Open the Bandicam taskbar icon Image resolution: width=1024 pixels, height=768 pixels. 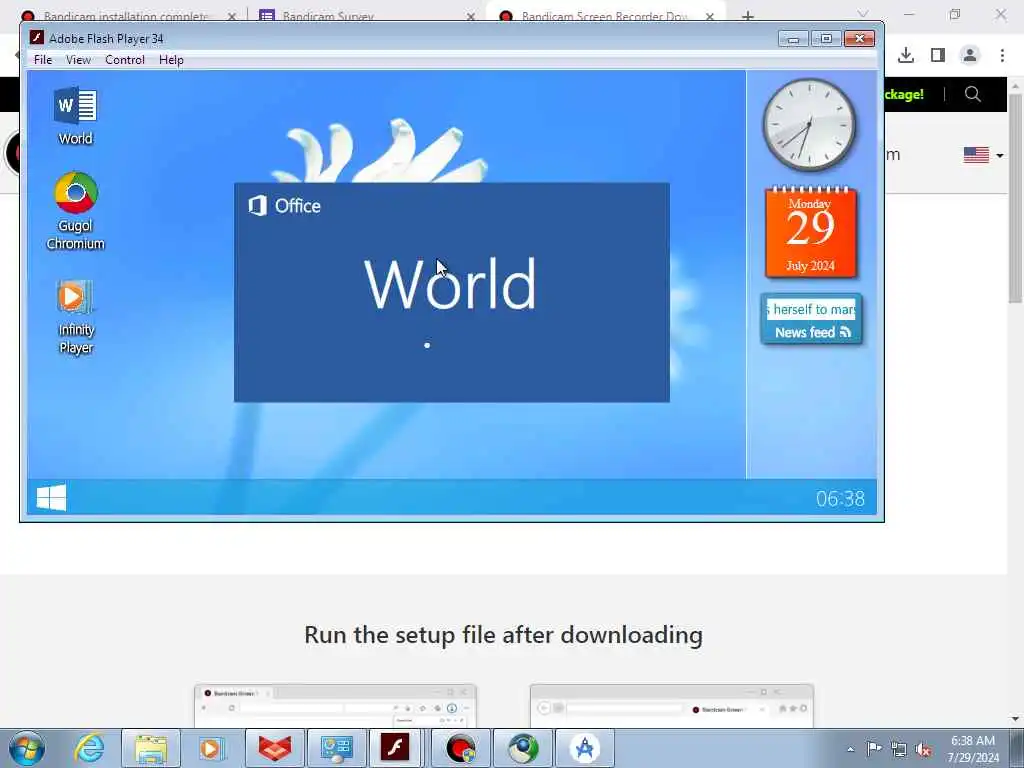(x=461, y=748)
